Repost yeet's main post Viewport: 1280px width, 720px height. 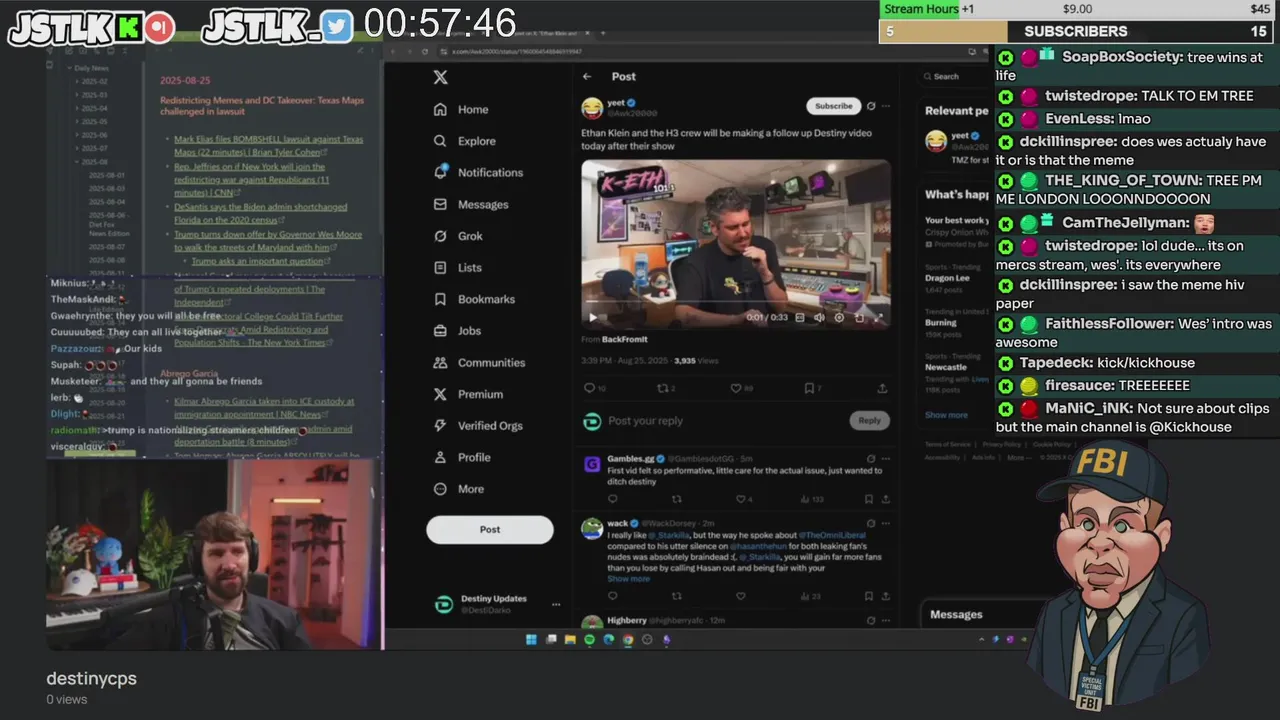pos(662,388)
